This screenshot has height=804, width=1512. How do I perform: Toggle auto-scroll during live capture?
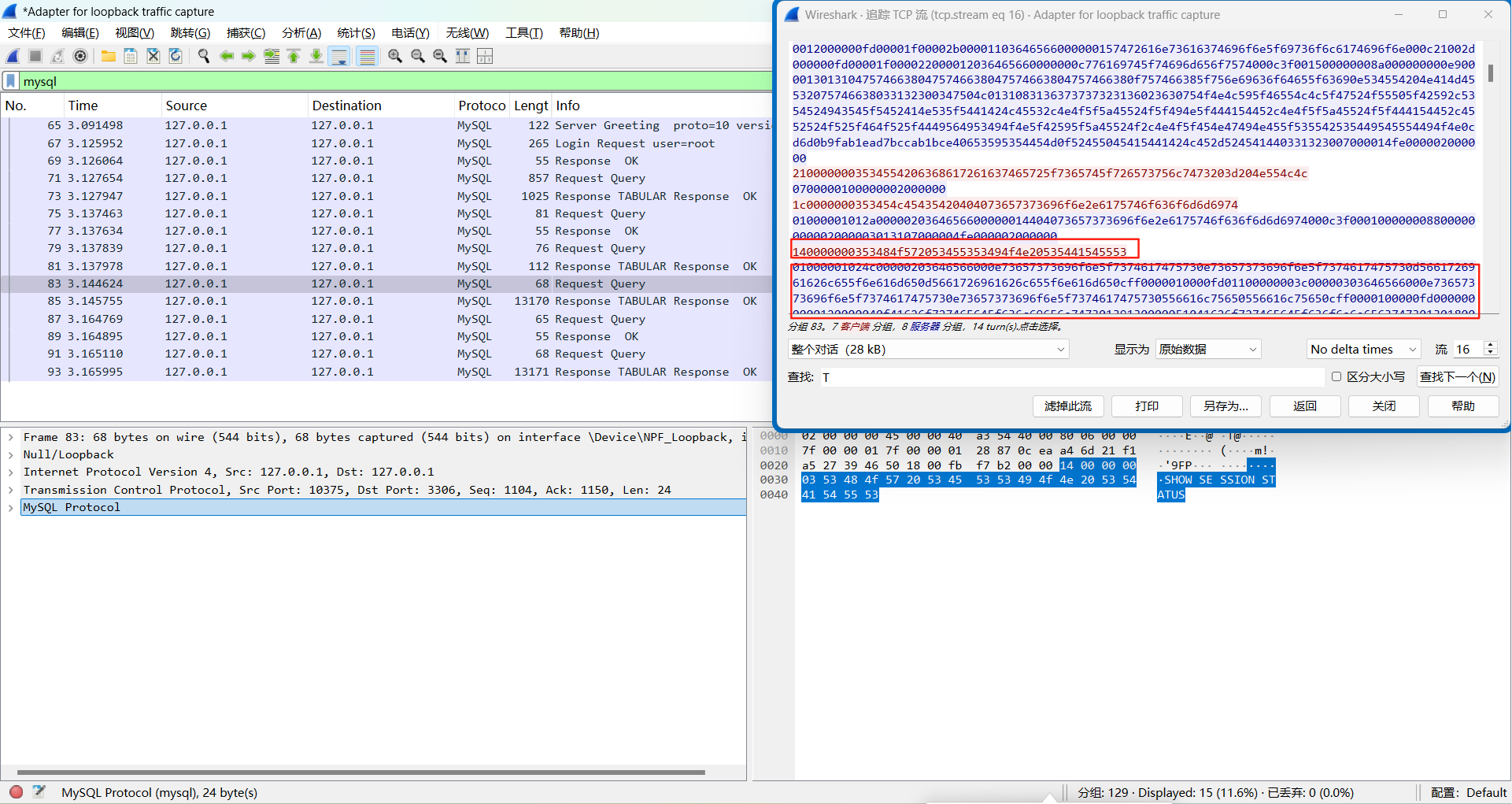point(339,56)
